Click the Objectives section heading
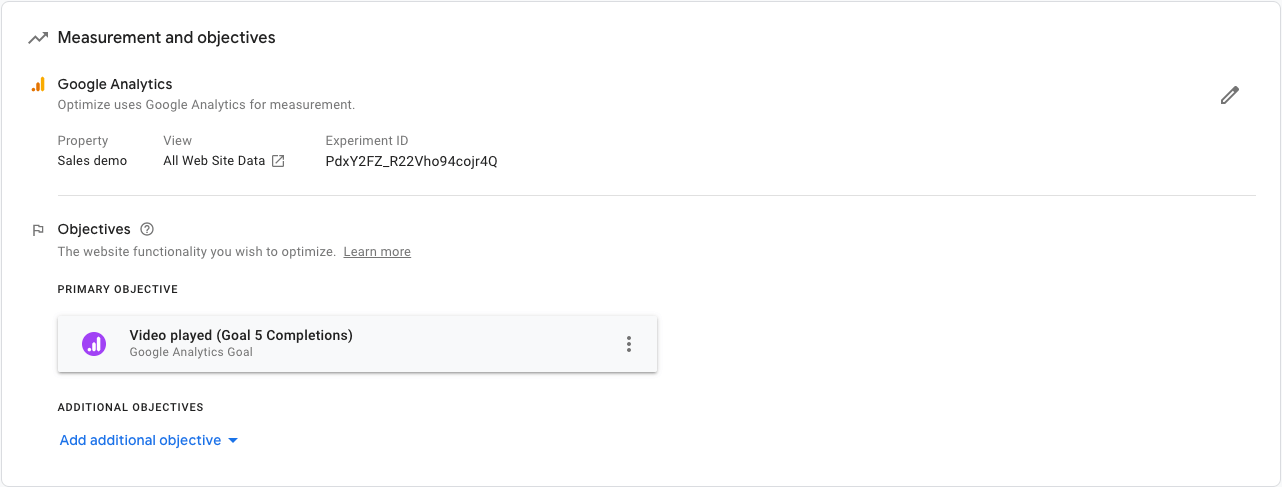1282x487 pixels. coord(94,229)
